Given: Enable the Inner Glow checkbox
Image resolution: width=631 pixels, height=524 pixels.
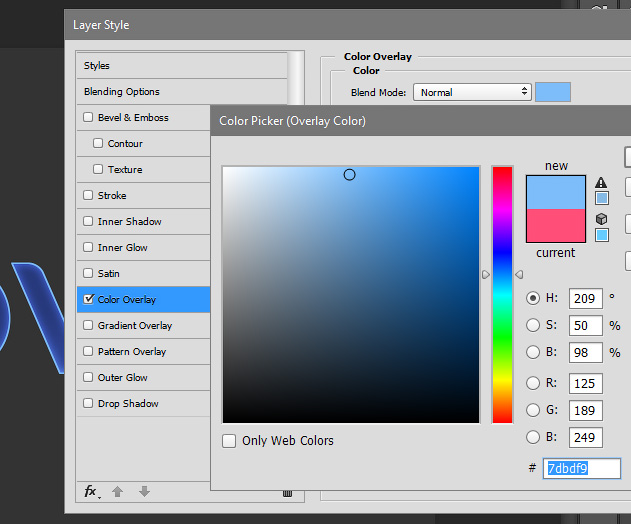Looking at the screenshot, I should tap(88, 247).
